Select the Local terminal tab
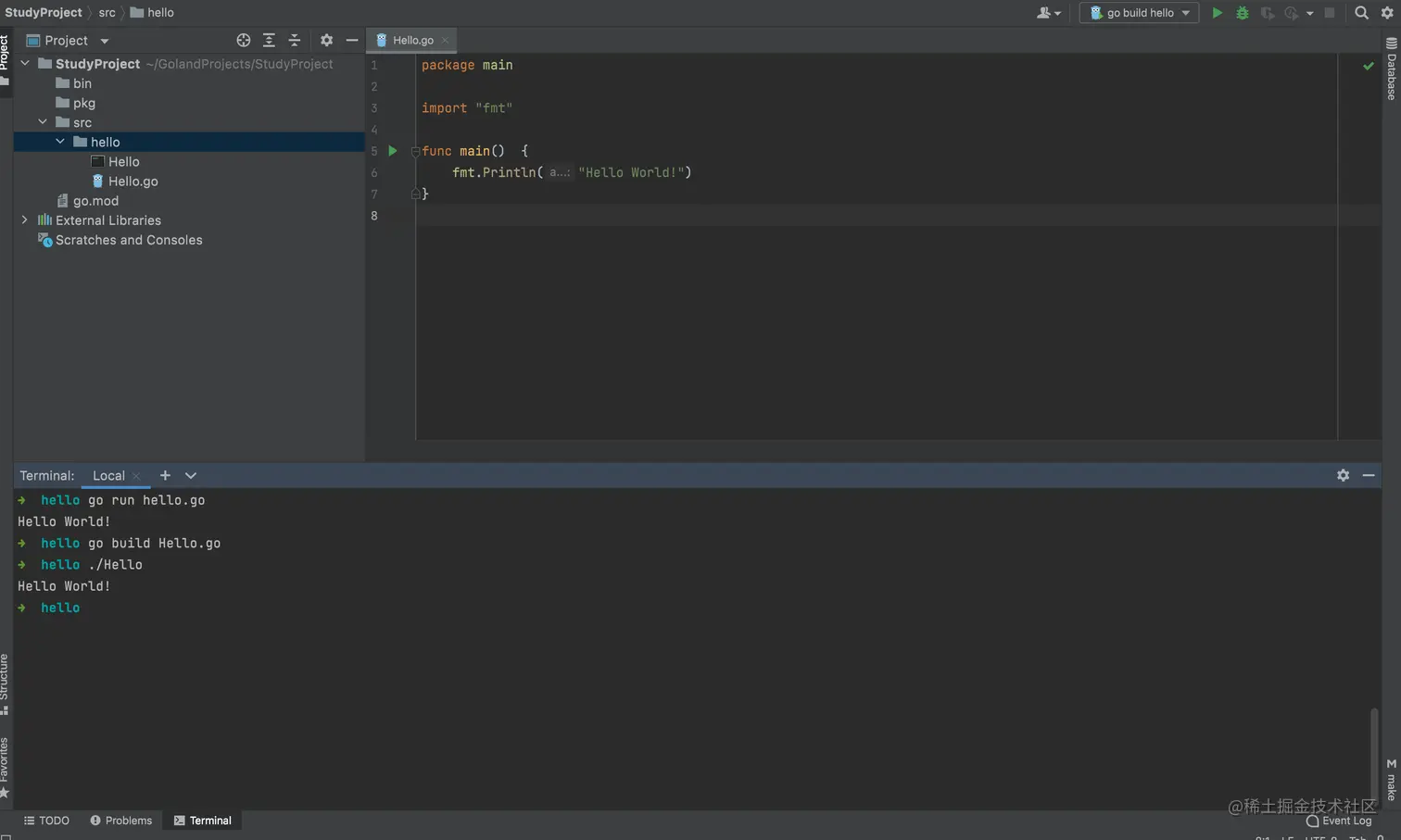1401x840 pixels. click(108, 476)
